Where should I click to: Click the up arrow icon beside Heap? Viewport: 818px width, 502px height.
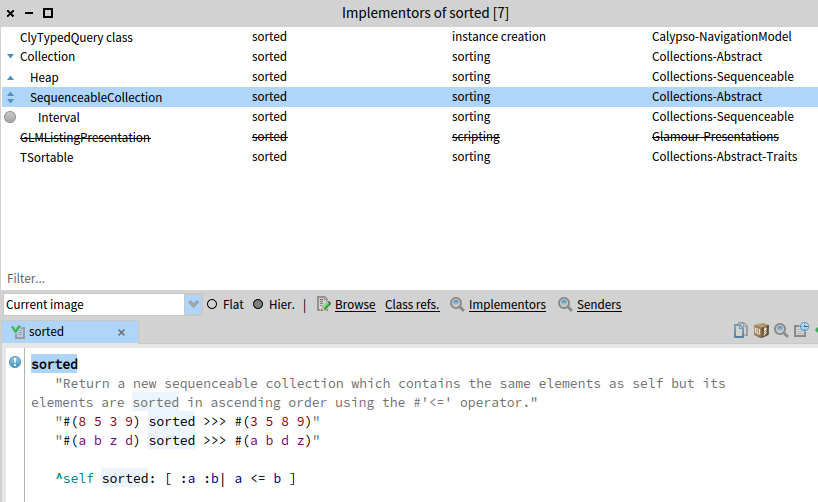coord(10,78)
